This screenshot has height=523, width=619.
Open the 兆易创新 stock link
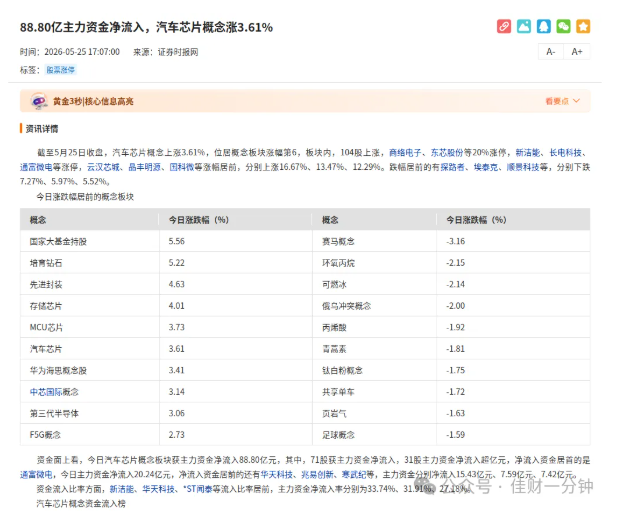coord(317,474)
